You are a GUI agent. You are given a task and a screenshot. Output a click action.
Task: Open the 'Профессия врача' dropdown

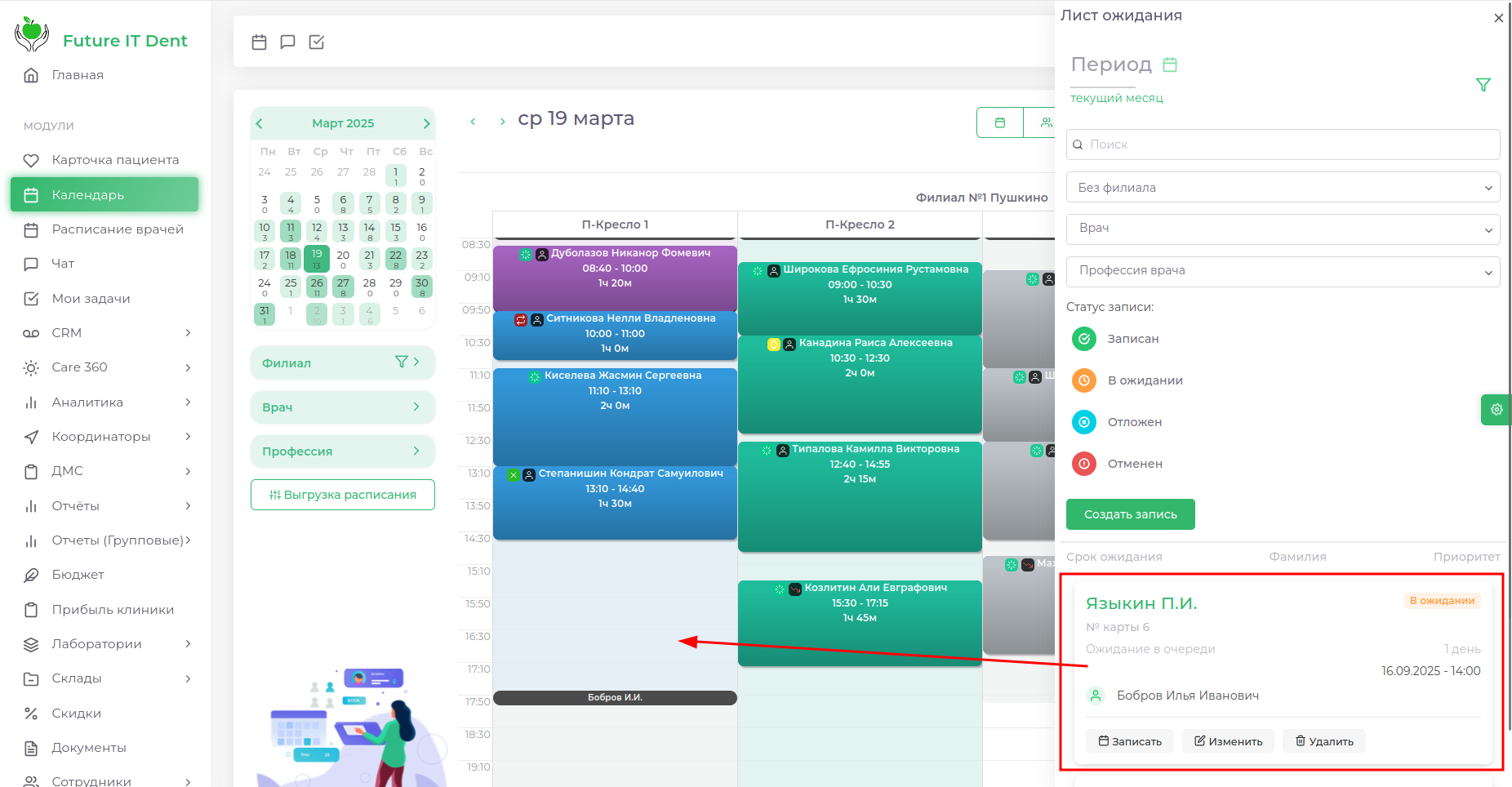coord(1282,271)
